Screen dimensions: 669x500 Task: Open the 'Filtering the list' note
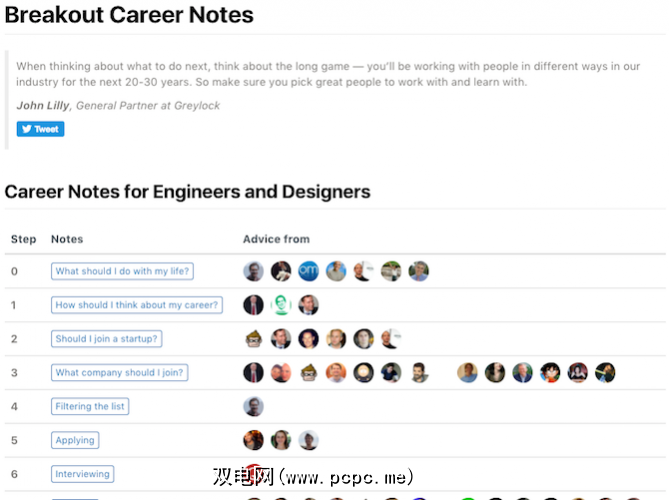point(90,407)
